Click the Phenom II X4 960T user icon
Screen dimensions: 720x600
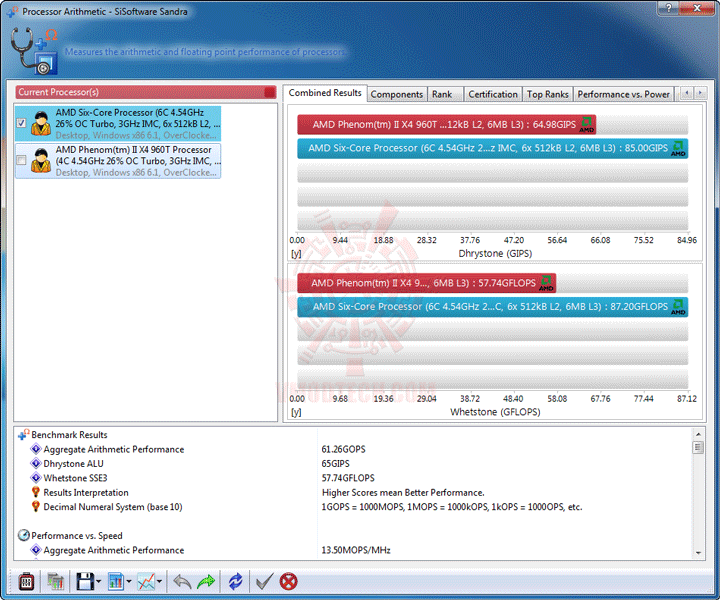(x=41, y=160)
